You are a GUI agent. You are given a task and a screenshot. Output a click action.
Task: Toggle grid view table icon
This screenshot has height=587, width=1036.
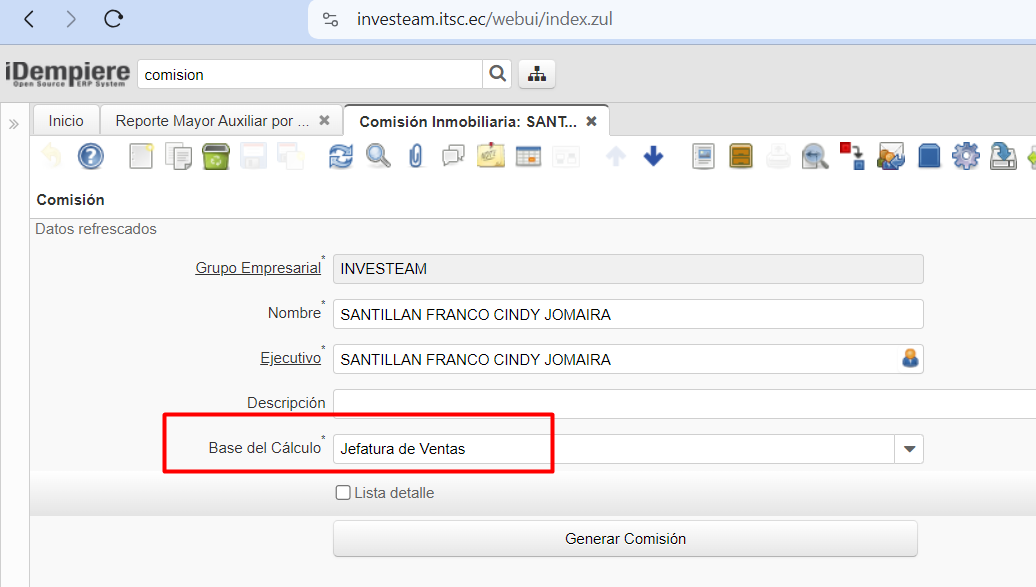pos(528,156)
